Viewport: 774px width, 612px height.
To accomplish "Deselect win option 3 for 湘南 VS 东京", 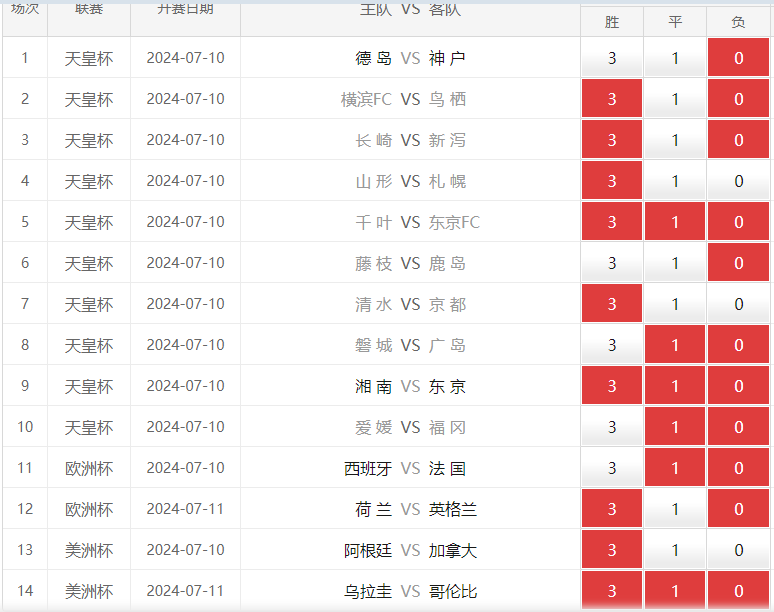I will 612,386.
